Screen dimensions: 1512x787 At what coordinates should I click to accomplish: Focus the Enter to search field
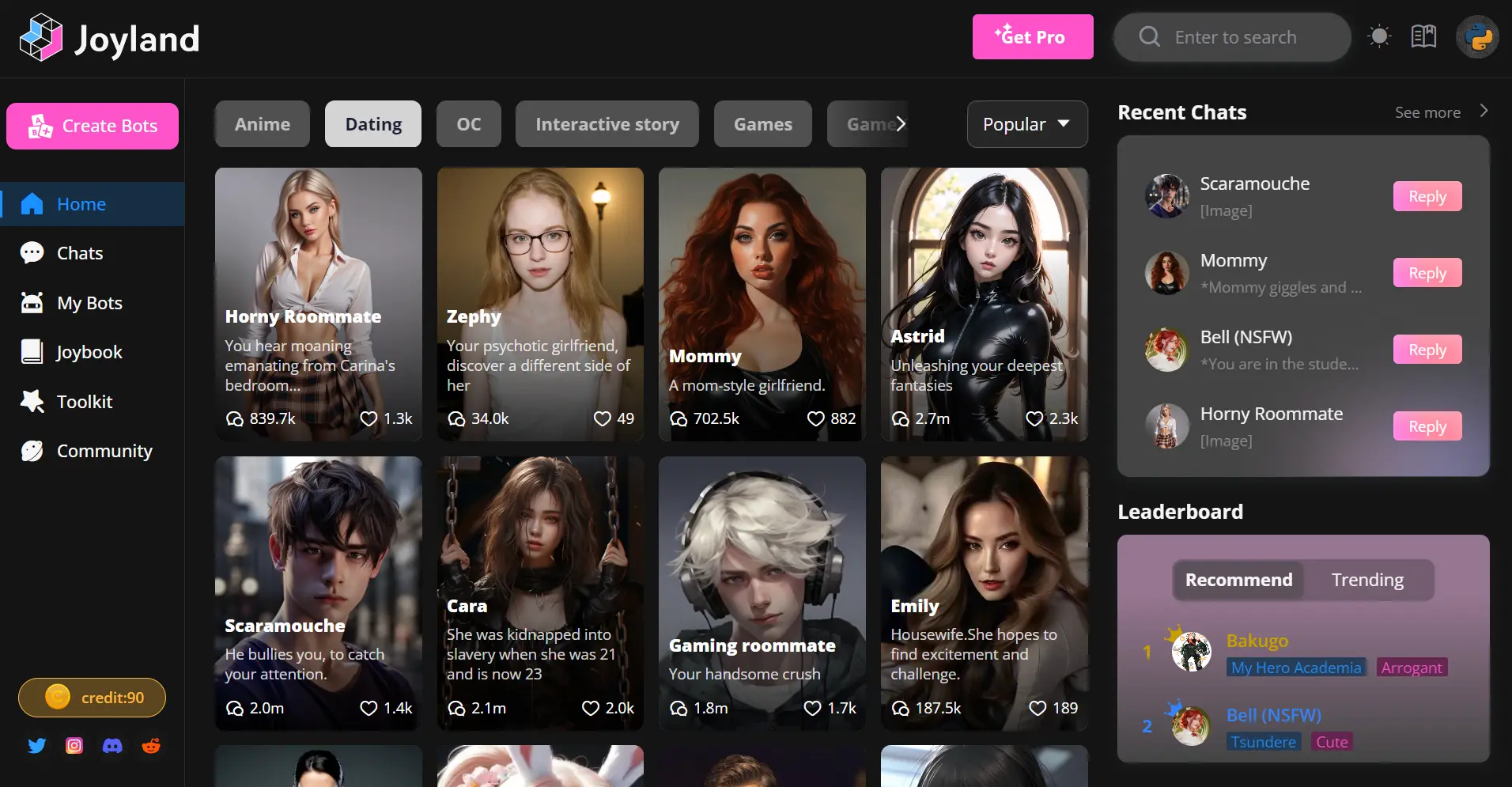1232,37
